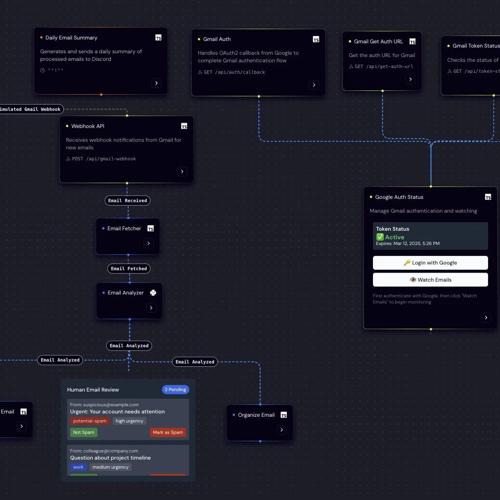The height and width of the screenshot is (500, 500).
Task: Click TypeScript icon on Organize Email node
Action: point(284,415)
